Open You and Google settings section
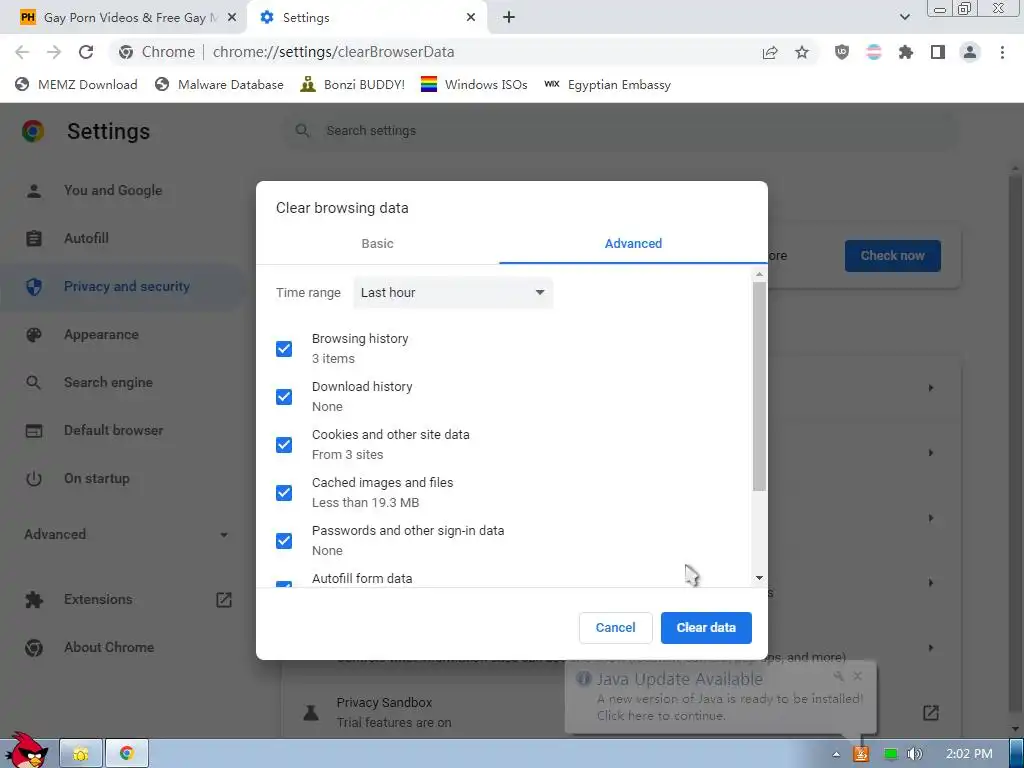1024x768 pixels. click(113, 191)
